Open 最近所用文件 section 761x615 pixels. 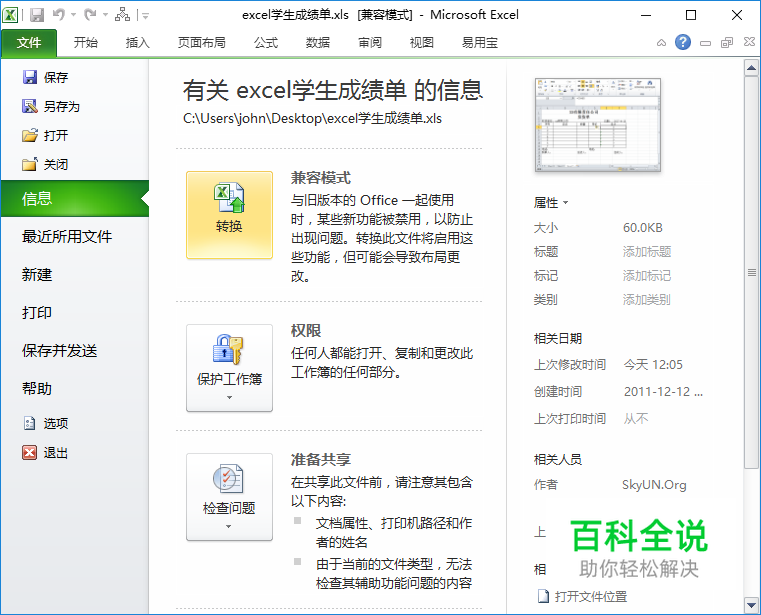pyautogui.click(x=66, y=236)
